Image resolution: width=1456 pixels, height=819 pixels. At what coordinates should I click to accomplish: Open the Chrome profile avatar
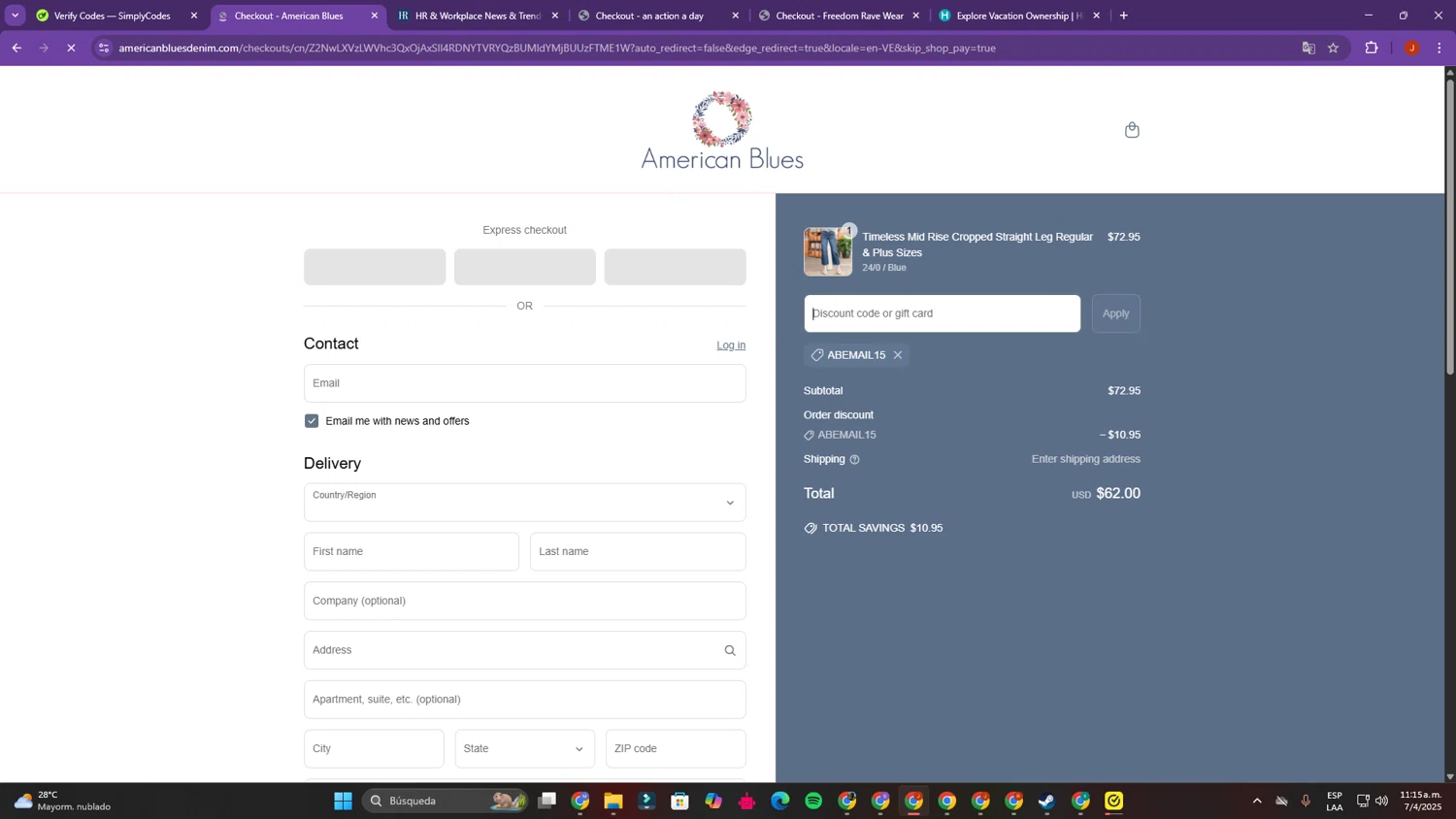point(1411,48)
